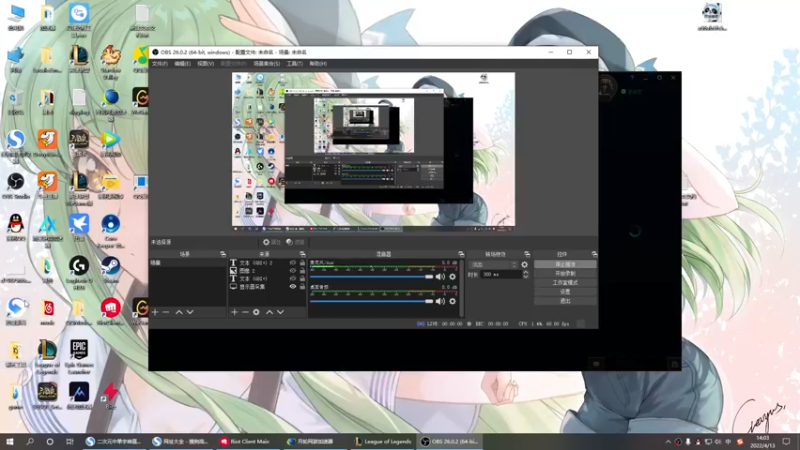Toggle the lock on the 文本 (GDI+) 2 source
Viewport: 800px width, 450px height.
click(302, 263)
